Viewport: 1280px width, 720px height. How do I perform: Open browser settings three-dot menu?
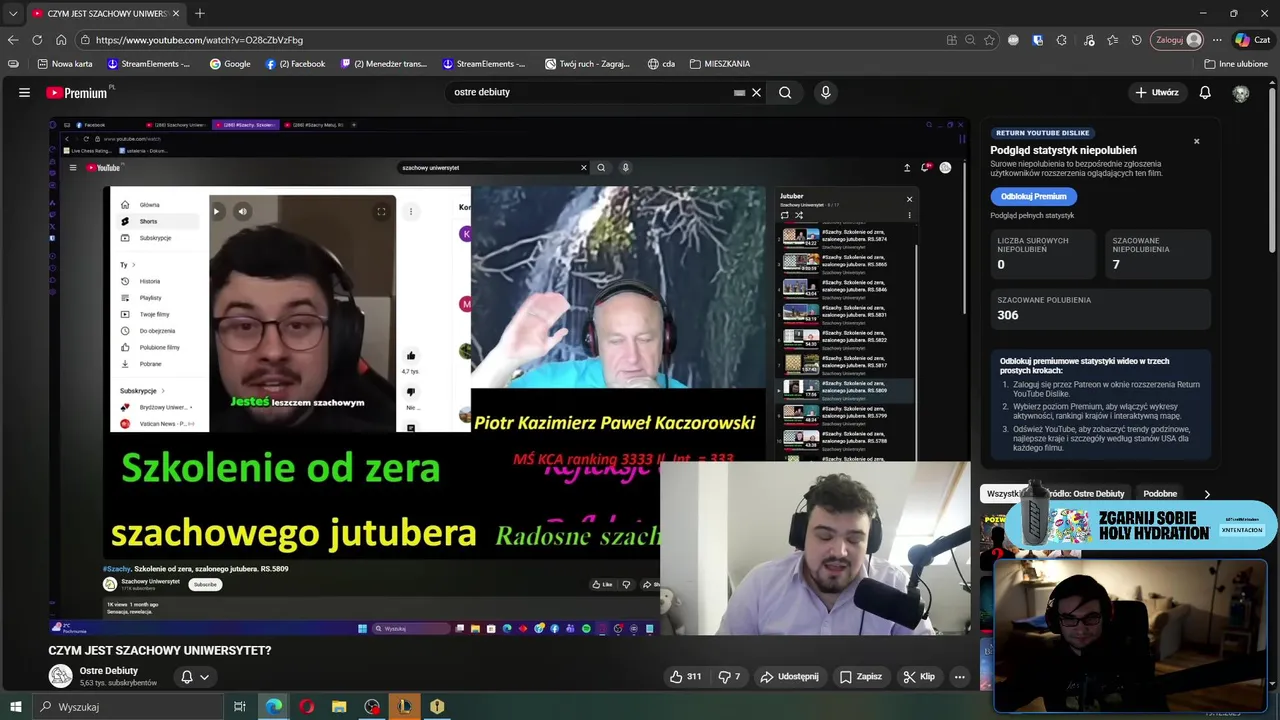[1217, 40]
